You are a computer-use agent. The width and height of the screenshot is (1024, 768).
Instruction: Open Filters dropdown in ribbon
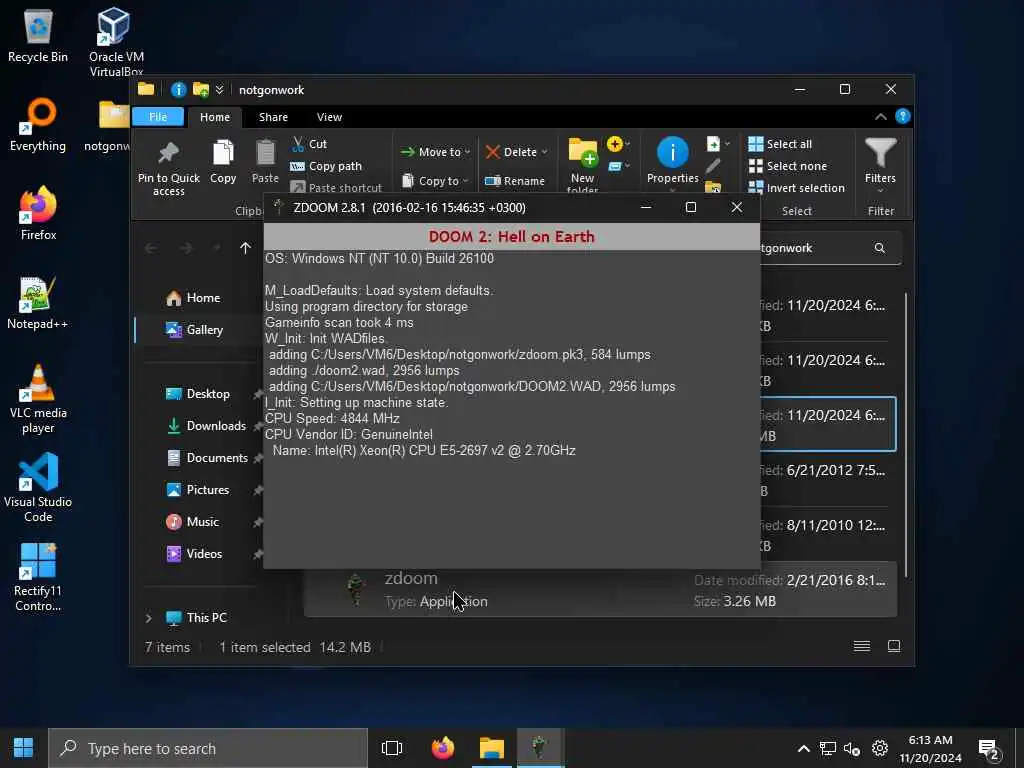click(x=880, y=166)
